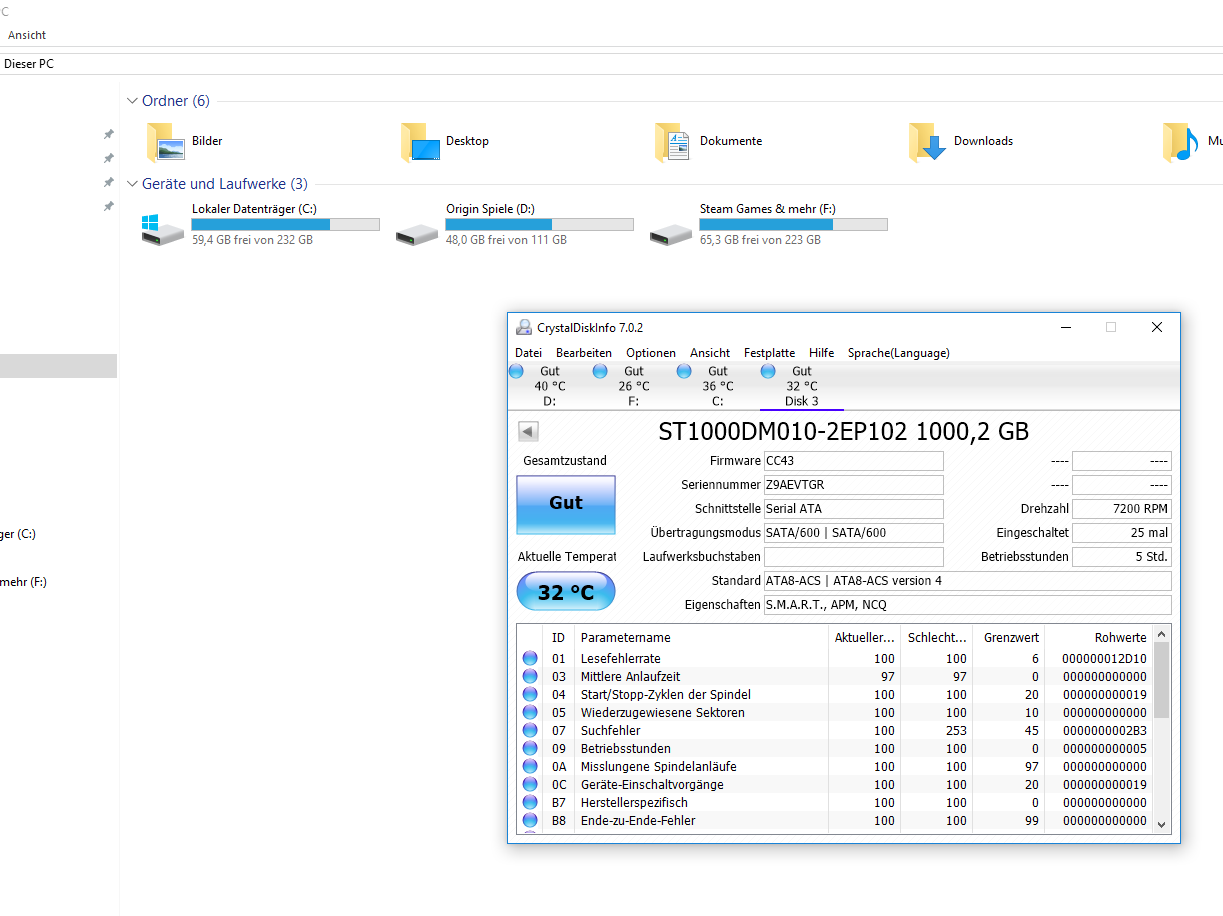
Task: Open the Downloads folder icon
Action: pyautogui.click(x=928, y=142)
